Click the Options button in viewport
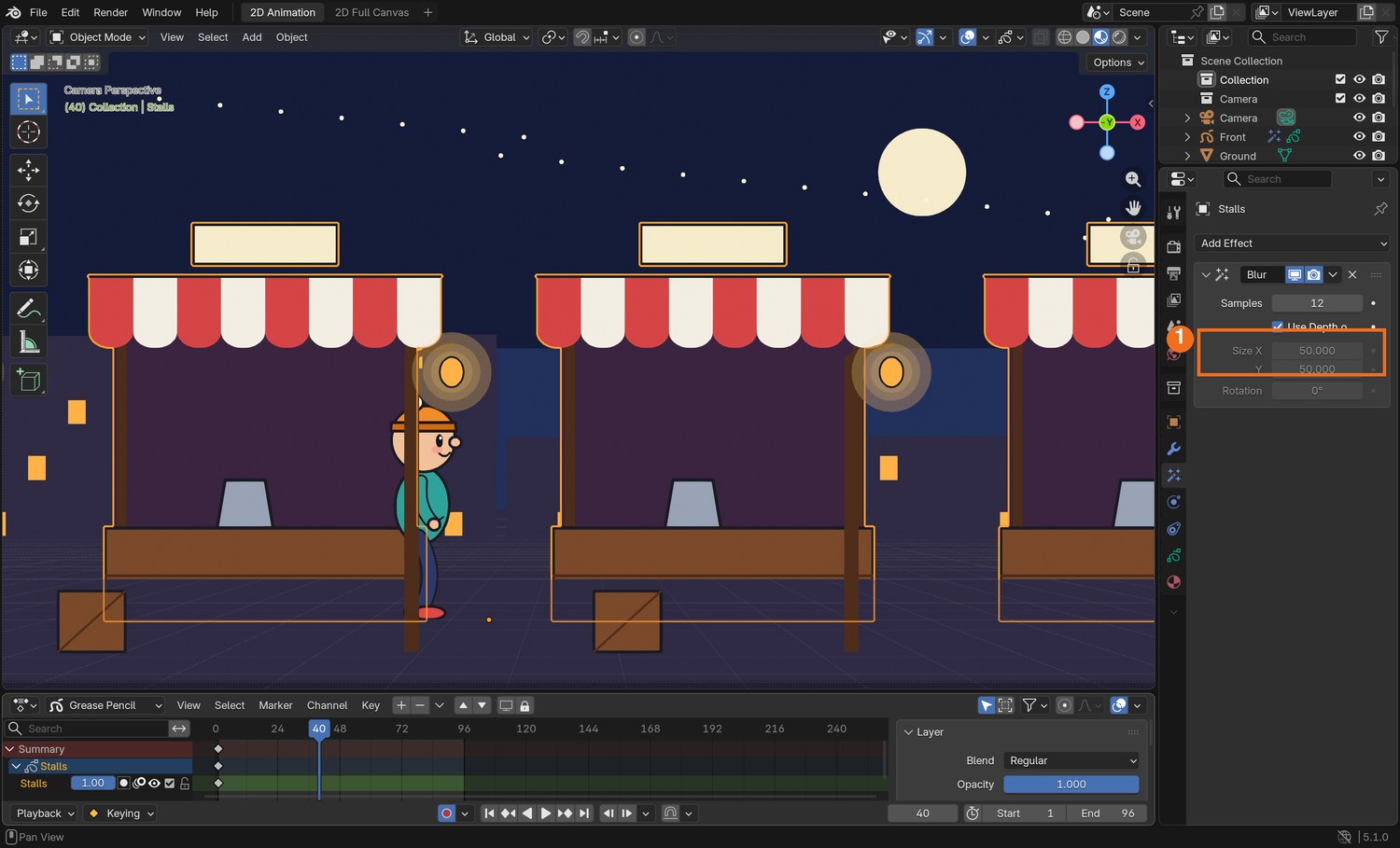1400x848 pixels. (1118, 63)
